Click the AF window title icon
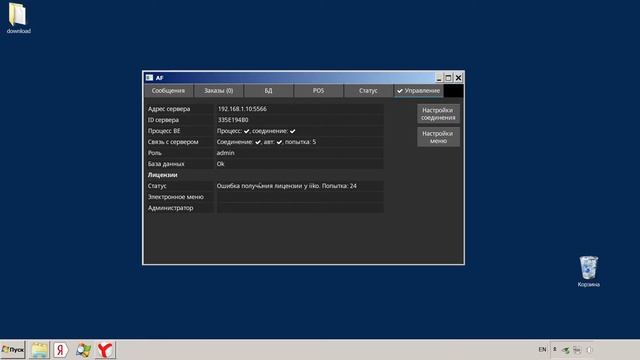 tap(149, 78)
